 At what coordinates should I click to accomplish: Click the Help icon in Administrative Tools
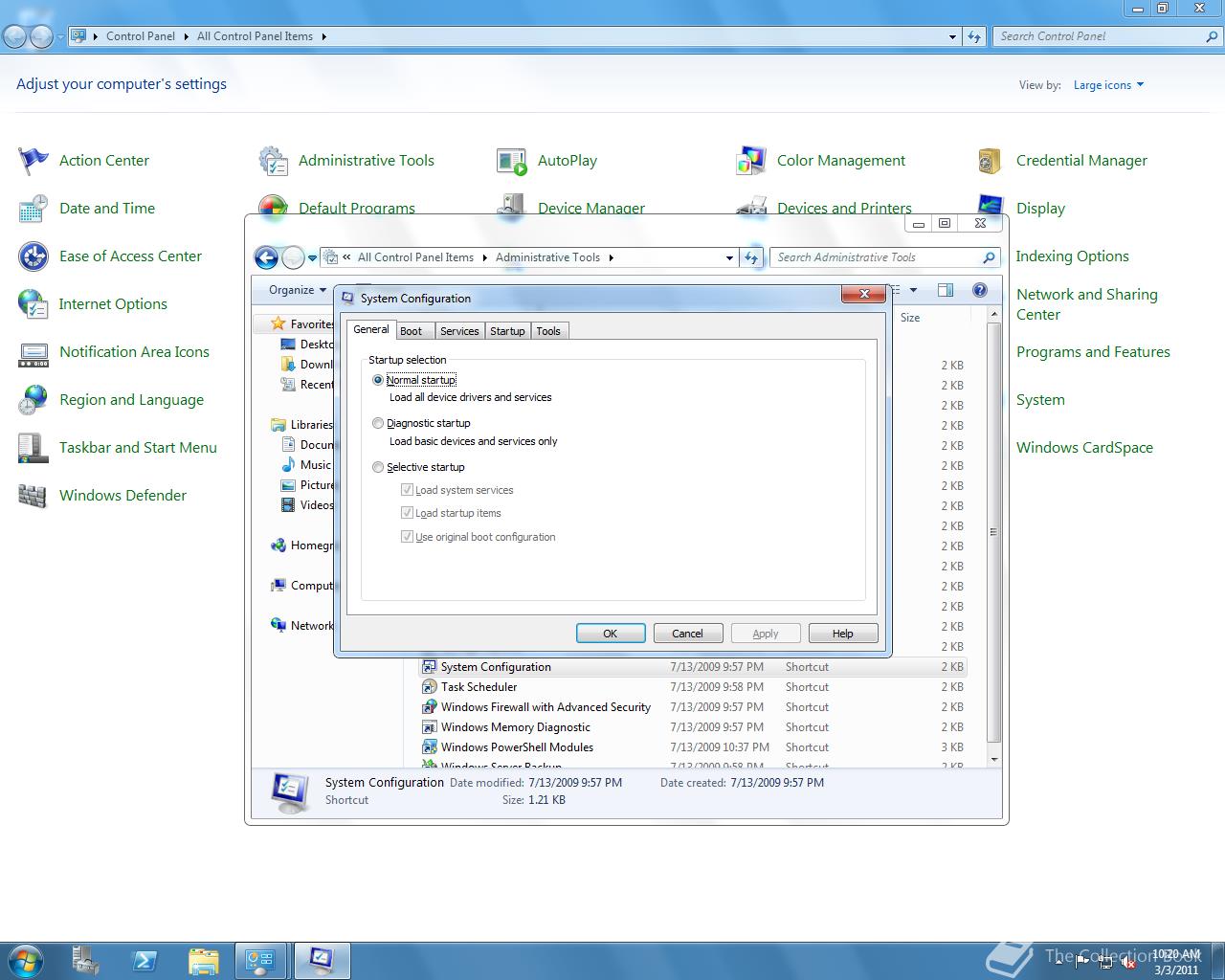coord(979,290)
